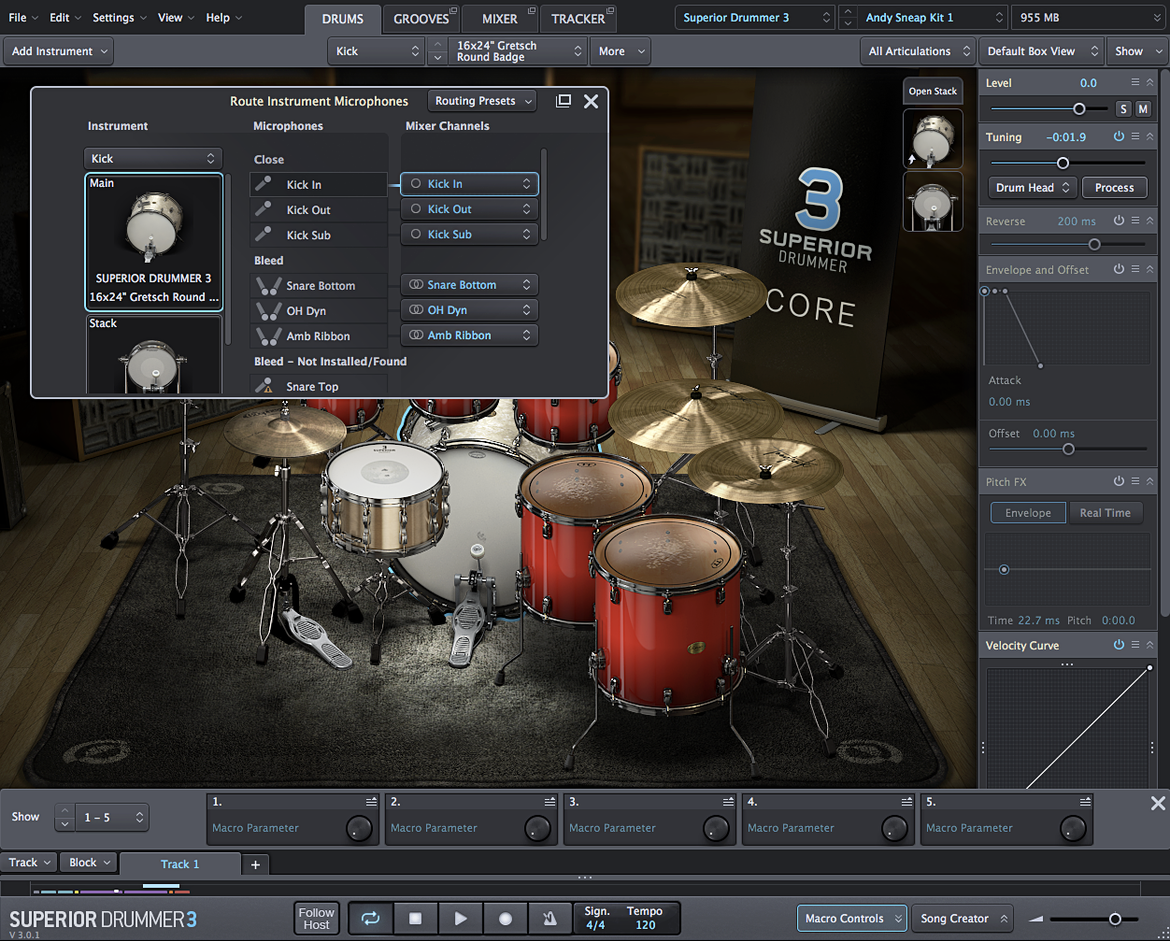Image resolution: width=1170 pixels, height=941 pixels.
Task: Toggle the Velocity Curve power button
Action: (1119, 645)
